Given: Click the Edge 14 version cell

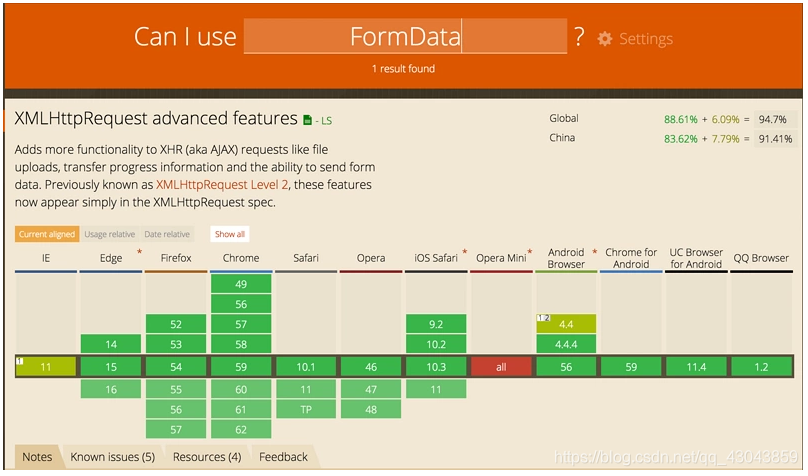Looking at the screenshot, I should (x=111, y=344).
